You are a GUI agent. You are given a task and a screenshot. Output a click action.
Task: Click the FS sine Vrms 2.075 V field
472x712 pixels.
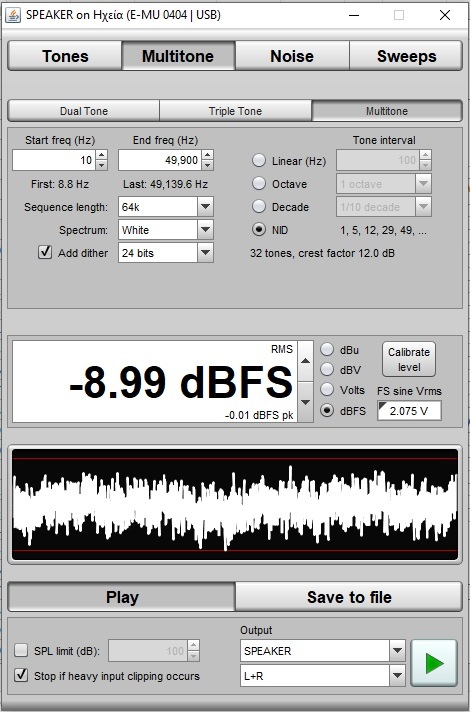pyautogui.click(x=409, y=411)
